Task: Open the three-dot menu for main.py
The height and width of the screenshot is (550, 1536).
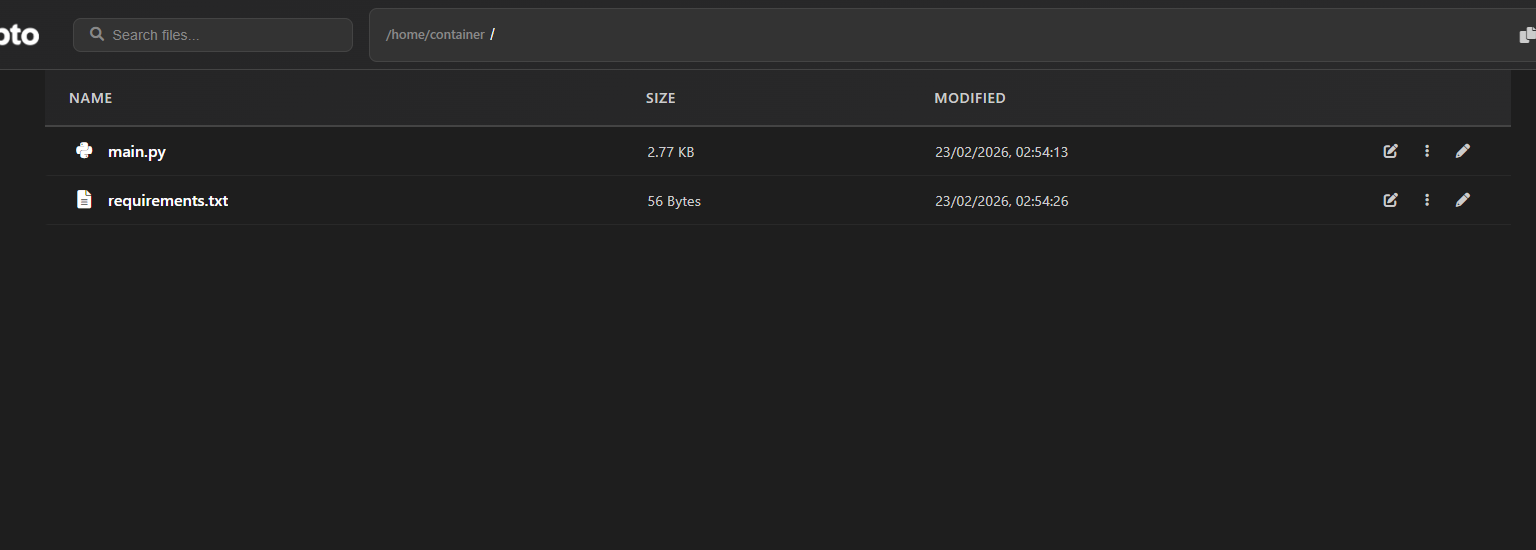Action: [x=1427, y=151]
